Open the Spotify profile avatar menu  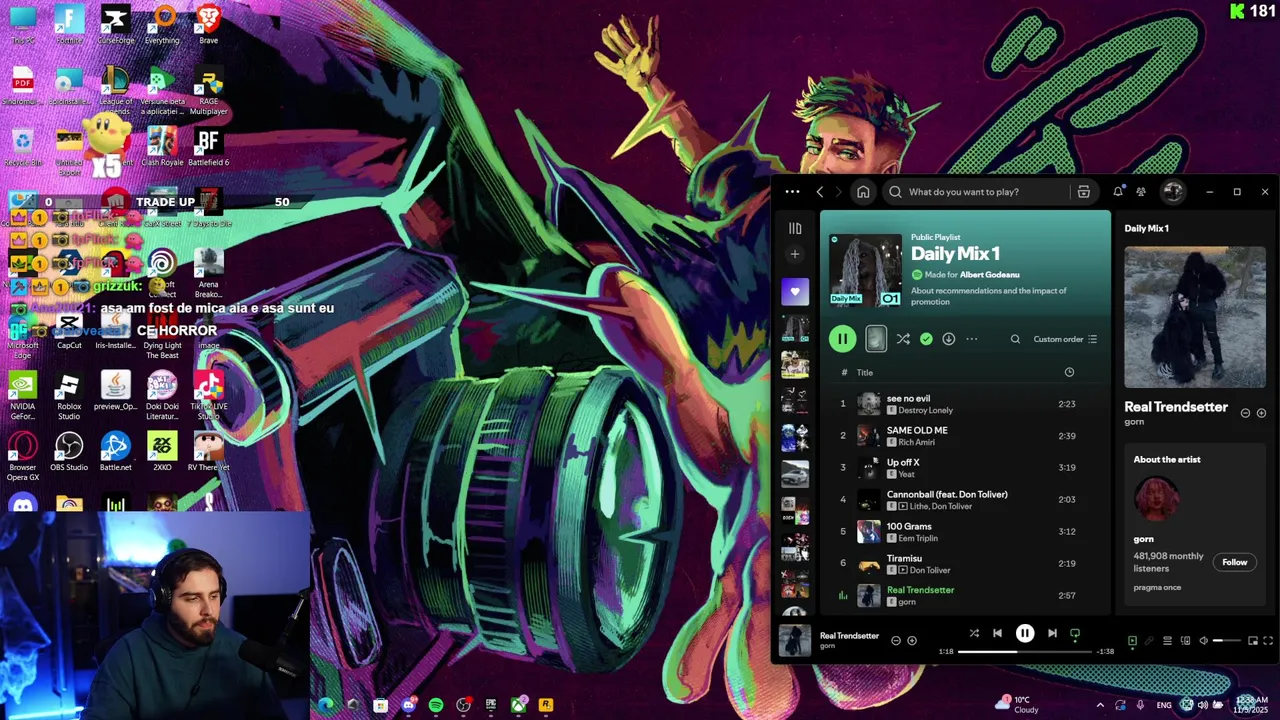(1173, 192)
